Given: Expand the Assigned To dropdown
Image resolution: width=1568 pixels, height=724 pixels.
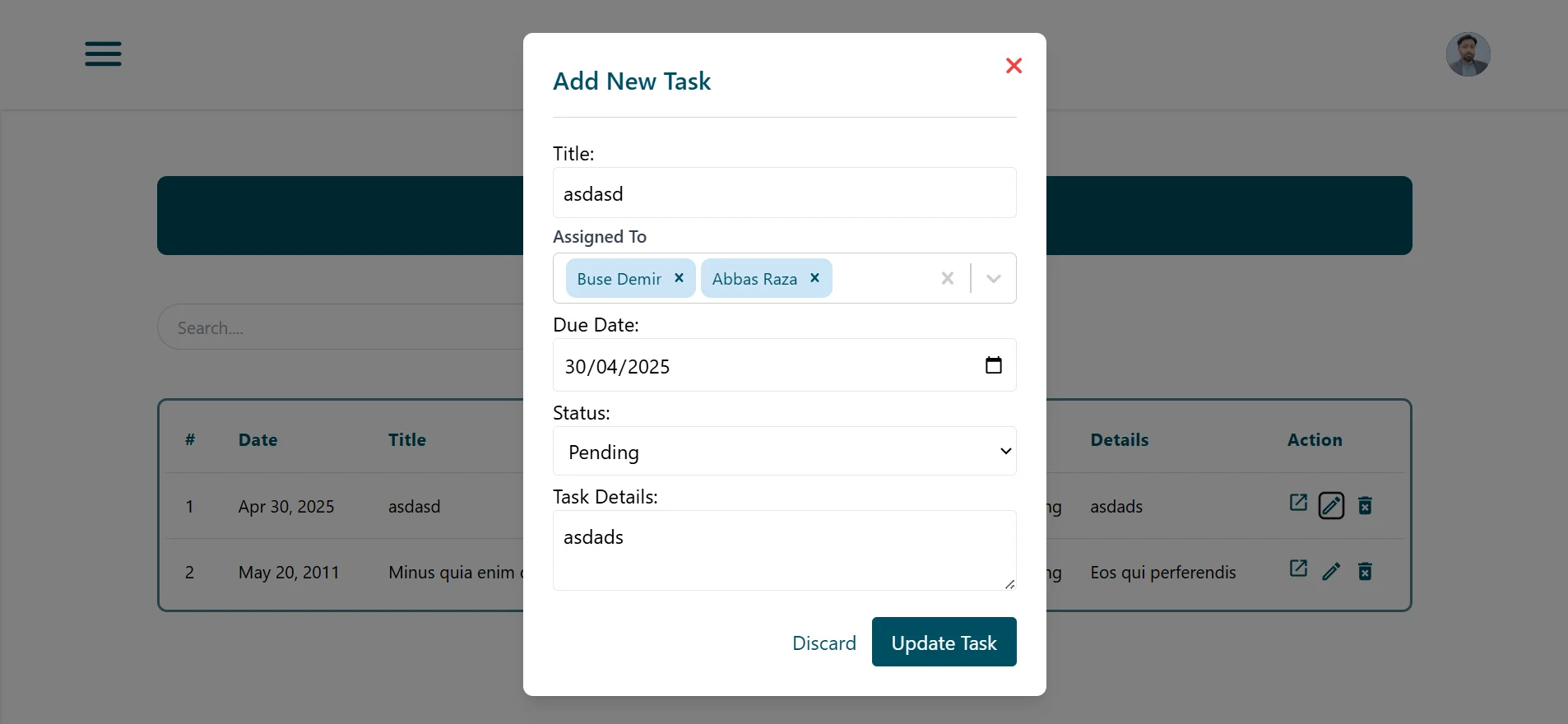Looking at the screenshot, I should click(x=994, y=279).
